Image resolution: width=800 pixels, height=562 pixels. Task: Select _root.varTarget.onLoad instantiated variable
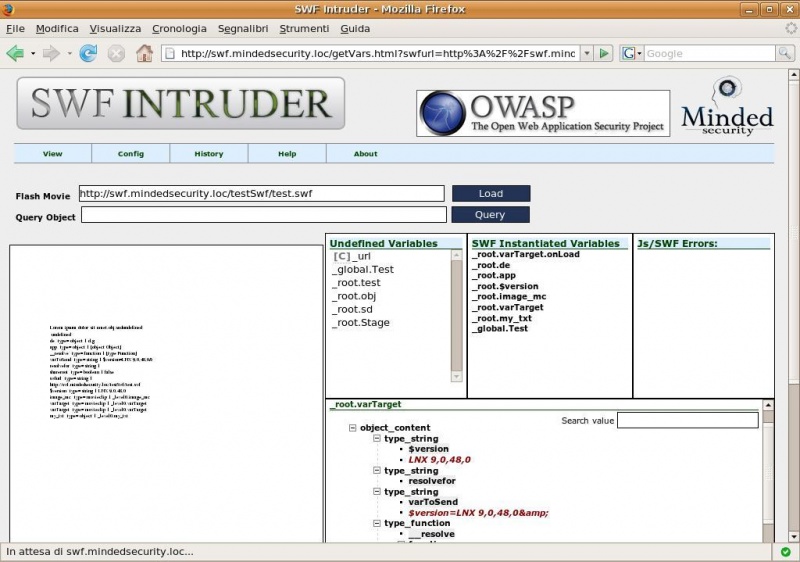pos(526,254)
